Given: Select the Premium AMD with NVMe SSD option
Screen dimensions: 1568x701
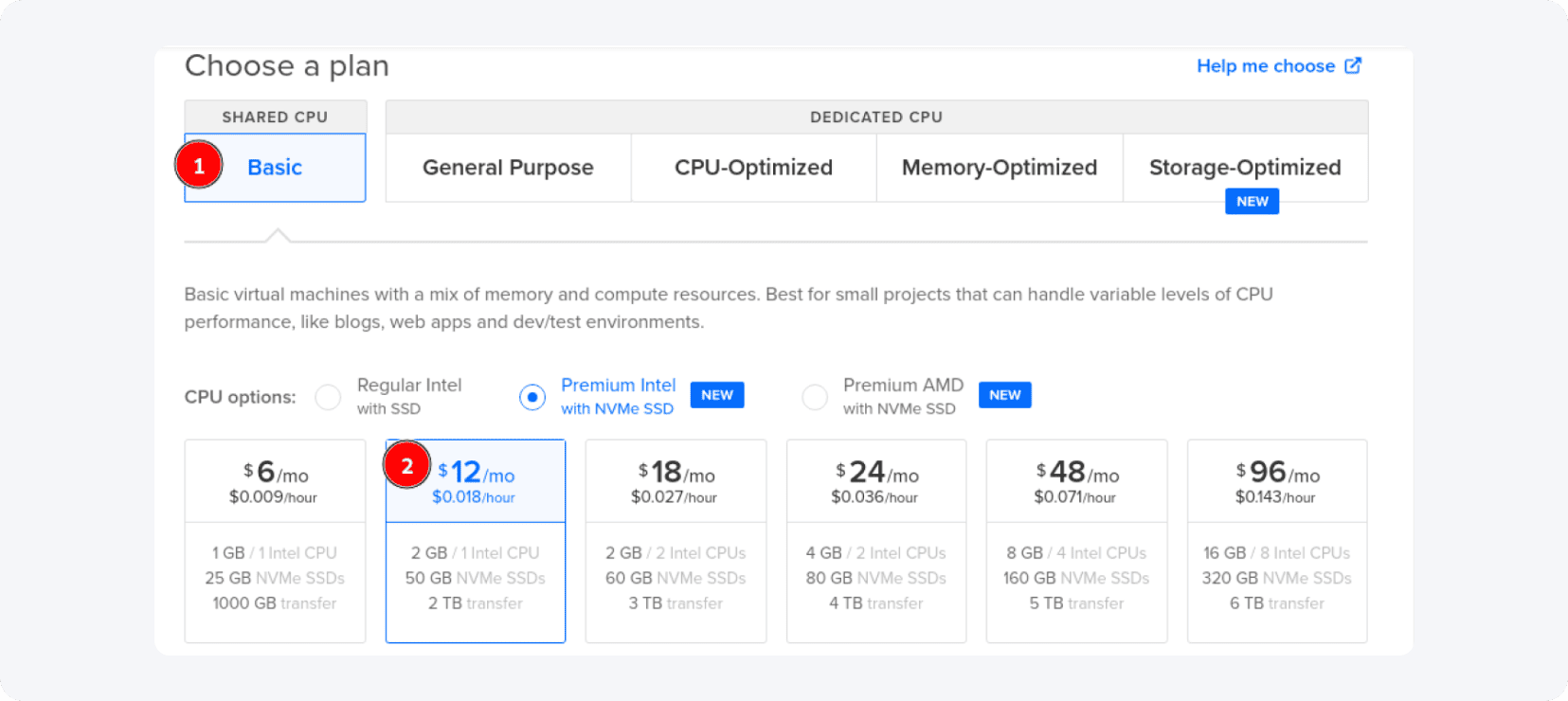Looking at the screenshot, I should click(815, 397).
